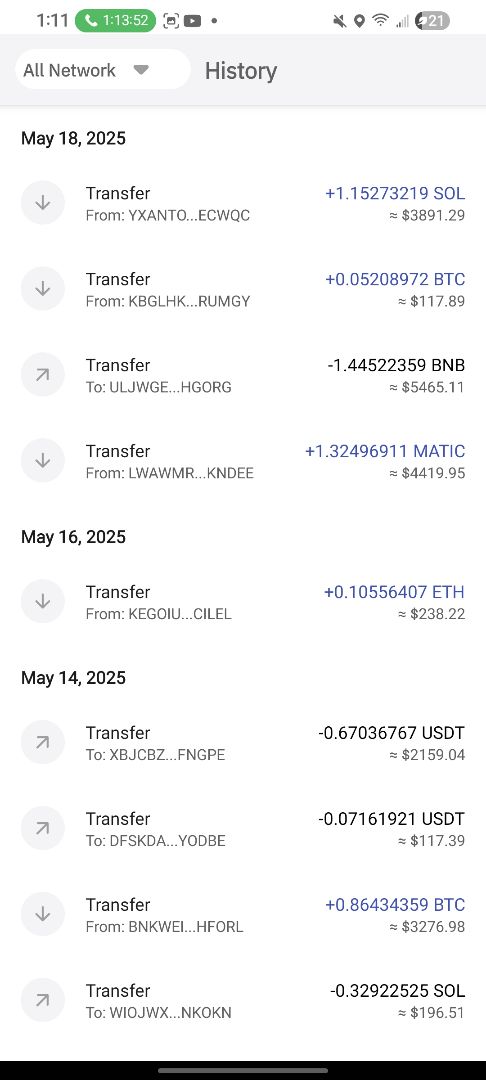Open the All Network dropdown
The height and width of the screenshot is (1080, 486).
click(103, 70)
